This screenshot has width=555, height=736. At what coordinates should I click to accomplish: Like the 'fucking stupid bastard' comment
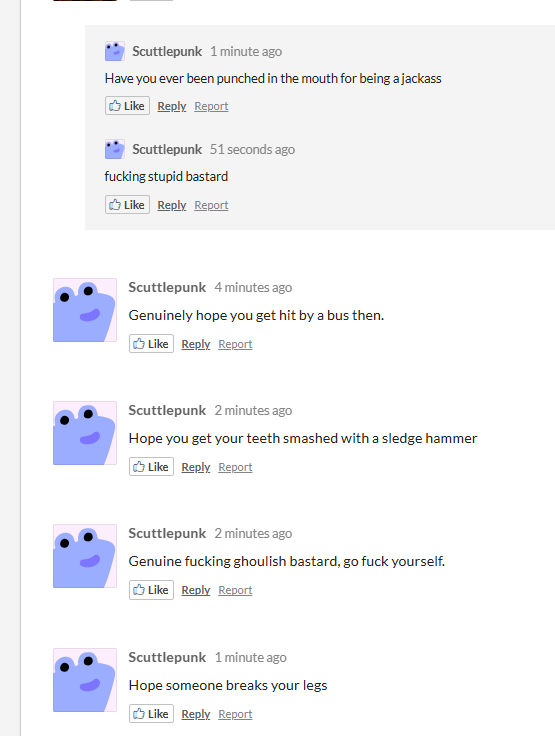[x=127, y=205]
